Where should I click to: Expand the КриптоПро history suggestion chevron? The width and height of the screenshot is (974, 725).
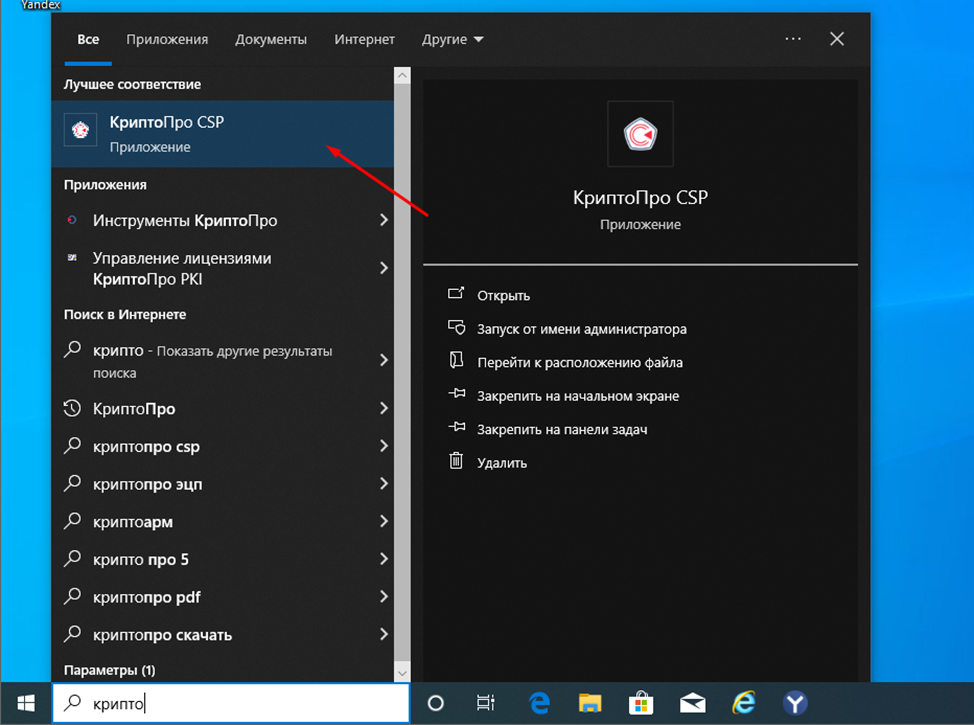click(x=384, y=408)
